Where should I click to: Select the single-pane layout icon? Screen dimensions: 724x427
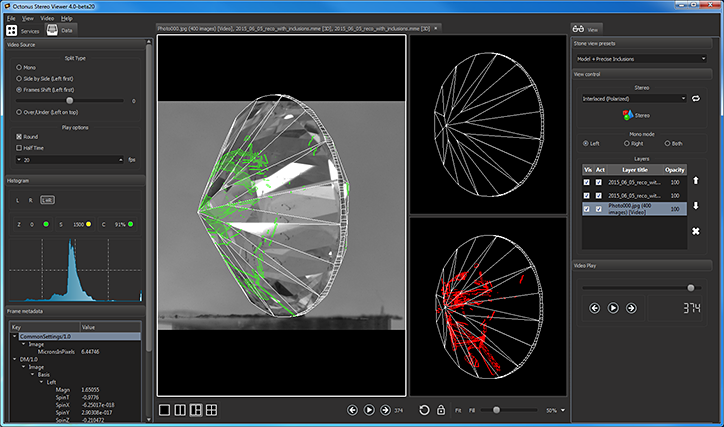tap(163, 410)
